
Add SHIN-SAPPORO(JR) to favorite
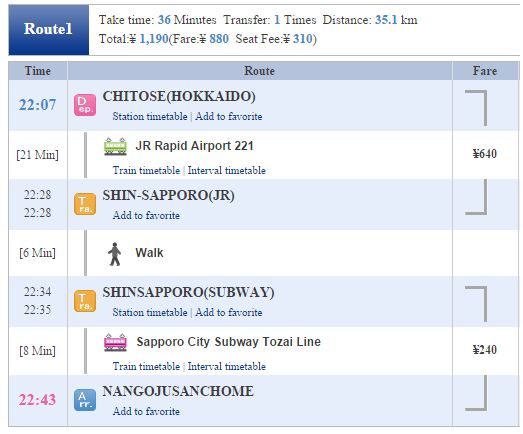click(x=146, y=215)
